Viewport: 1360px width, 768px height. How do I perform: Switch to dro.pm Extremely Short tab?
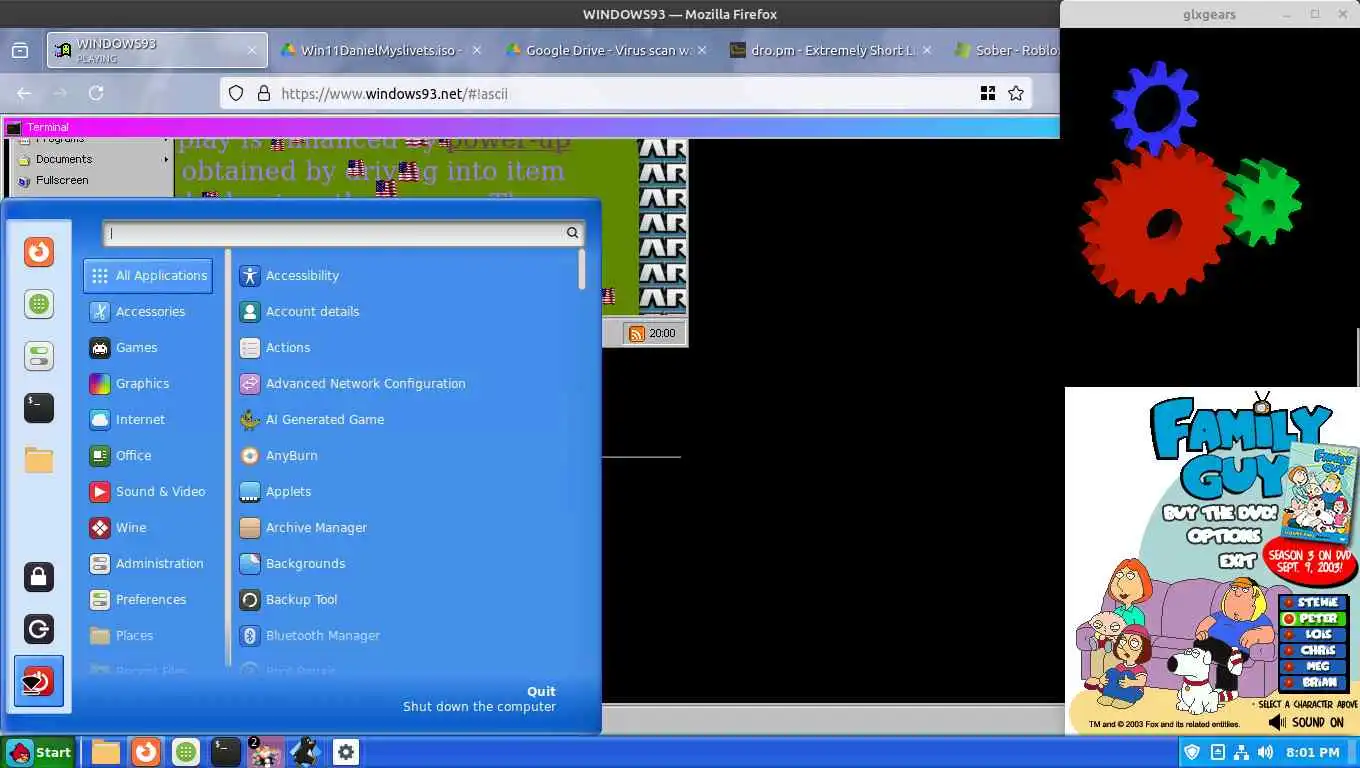(831, 50)
